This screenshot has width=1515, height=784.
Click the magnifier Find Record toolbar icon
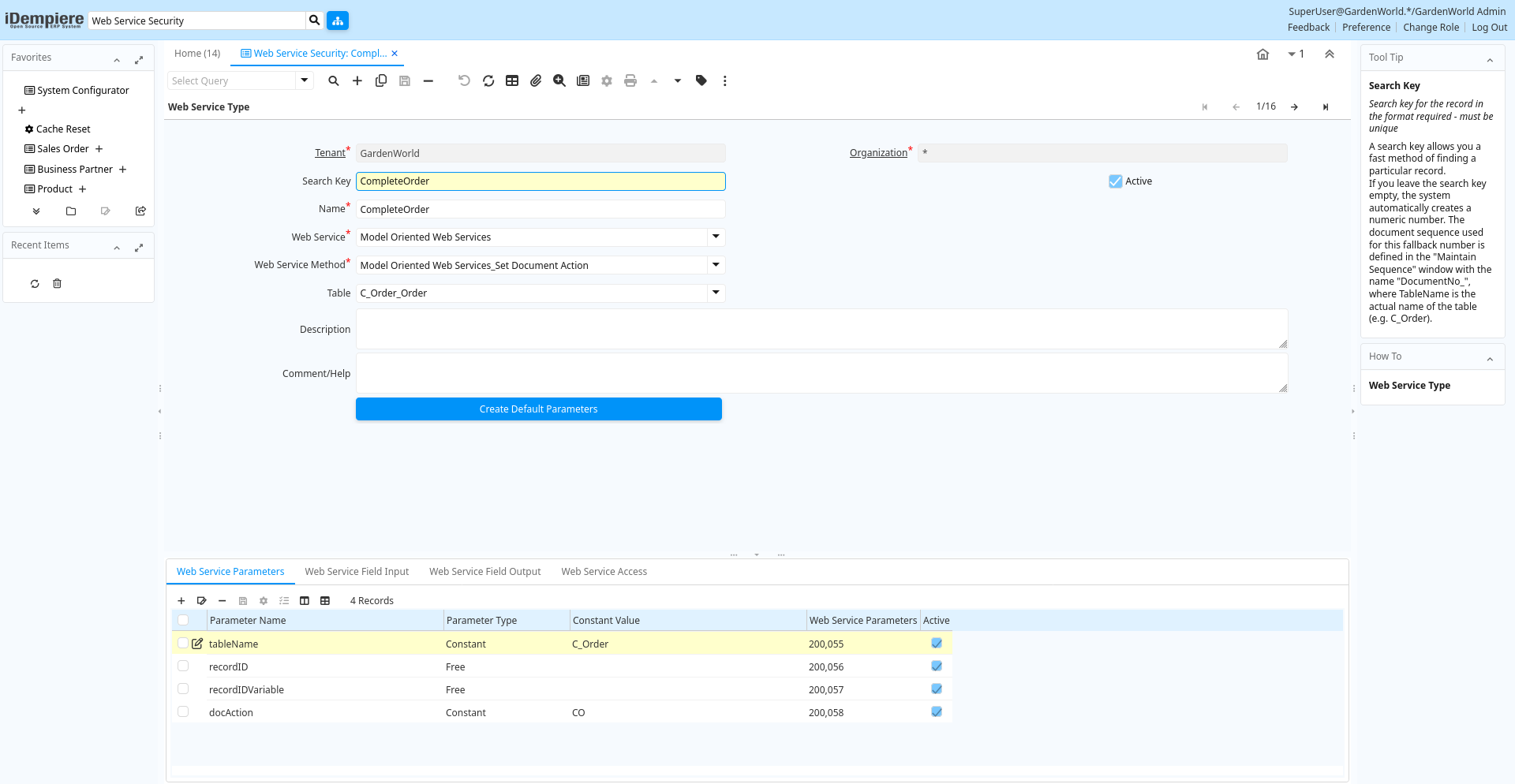[334, 80]
